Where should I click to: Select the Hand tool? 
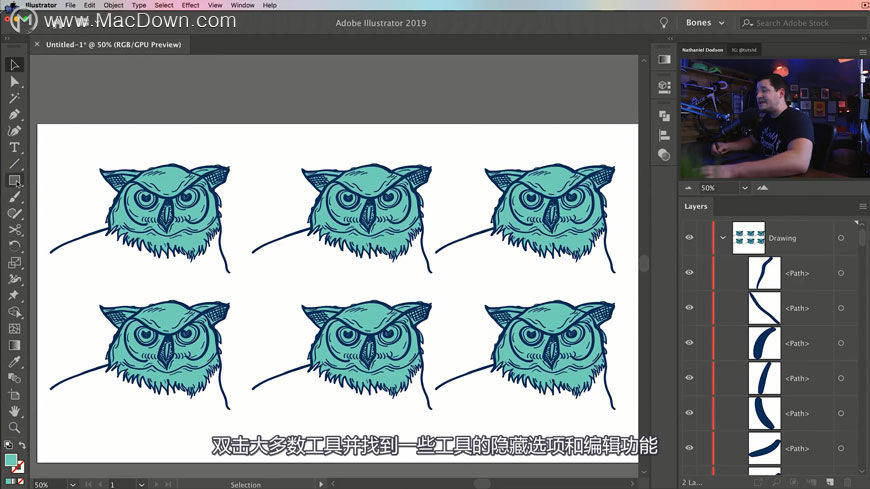click(14, 411)
